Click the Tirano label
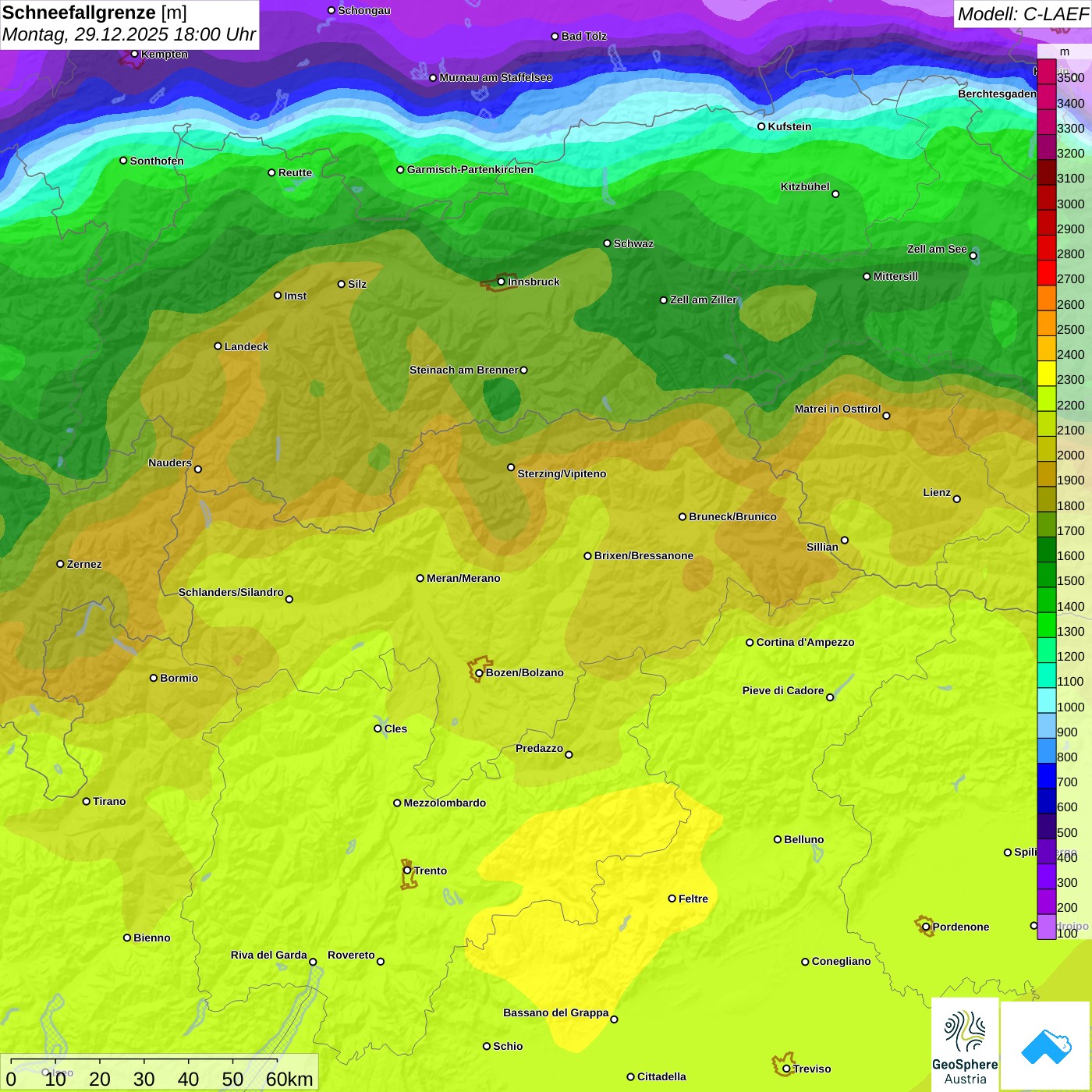Image resolution: width=1092 pixels, height=1092 pixels. tap(109, 801)
